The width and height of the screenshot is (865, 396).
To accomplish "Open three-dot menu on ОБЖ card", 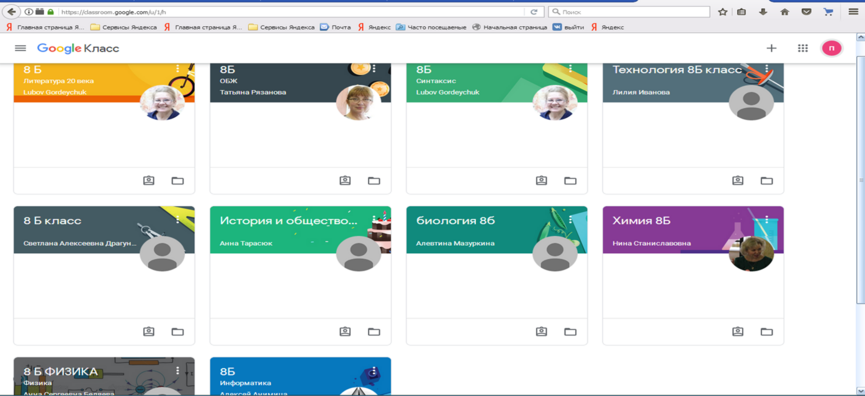I will [374, 68].
